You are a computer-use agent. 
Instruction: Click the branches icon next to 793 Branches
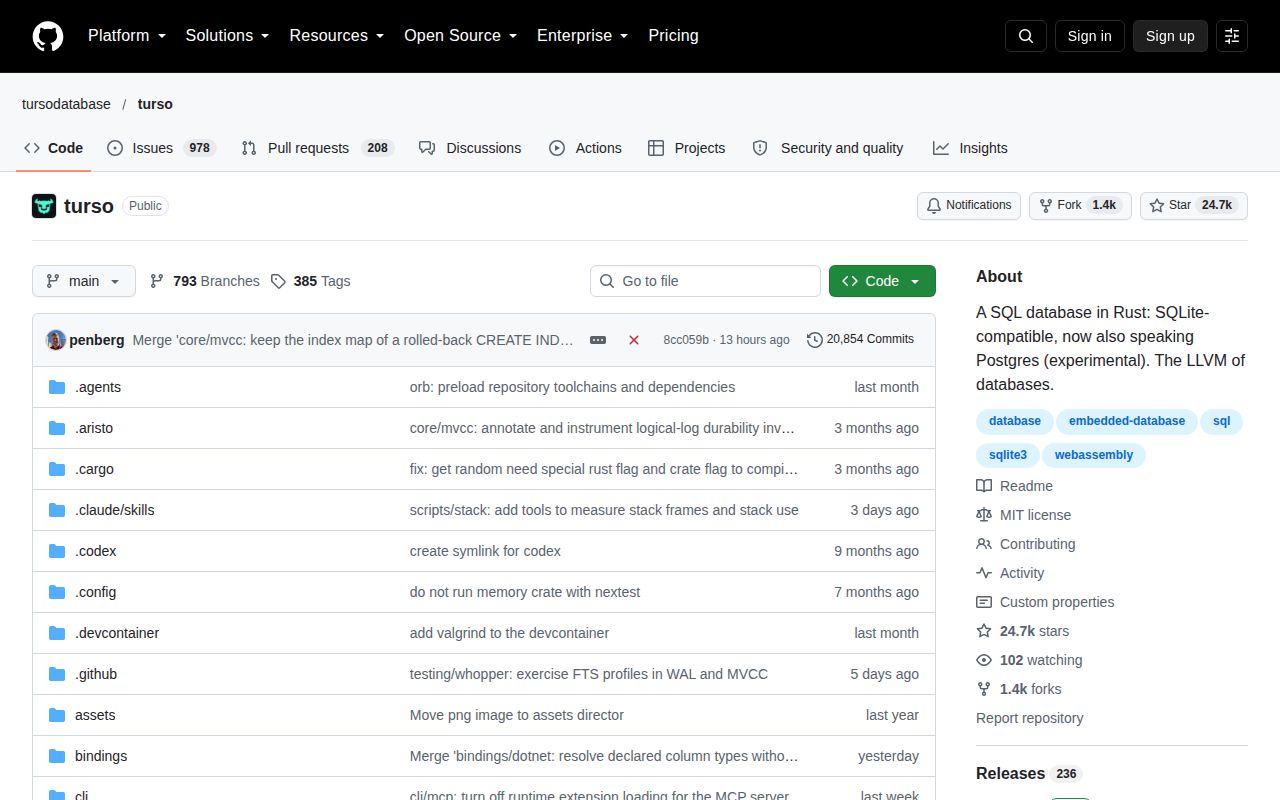coord(157,281)
